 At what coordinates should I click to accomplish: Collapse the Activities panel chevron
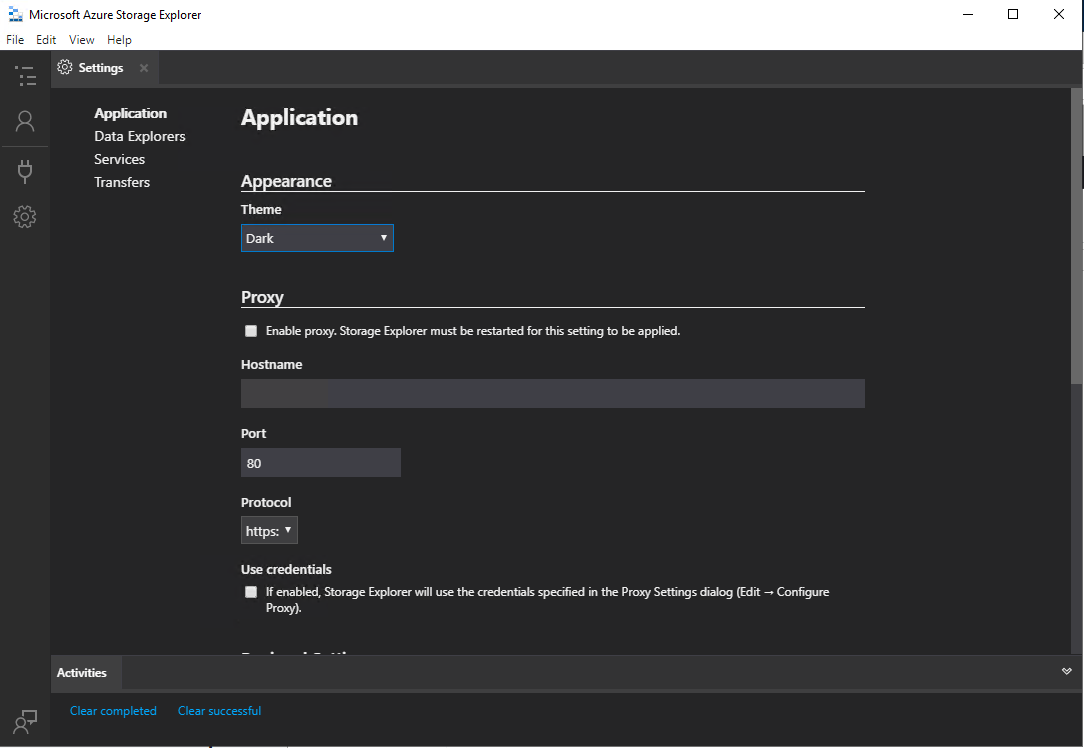[1067, 671]
